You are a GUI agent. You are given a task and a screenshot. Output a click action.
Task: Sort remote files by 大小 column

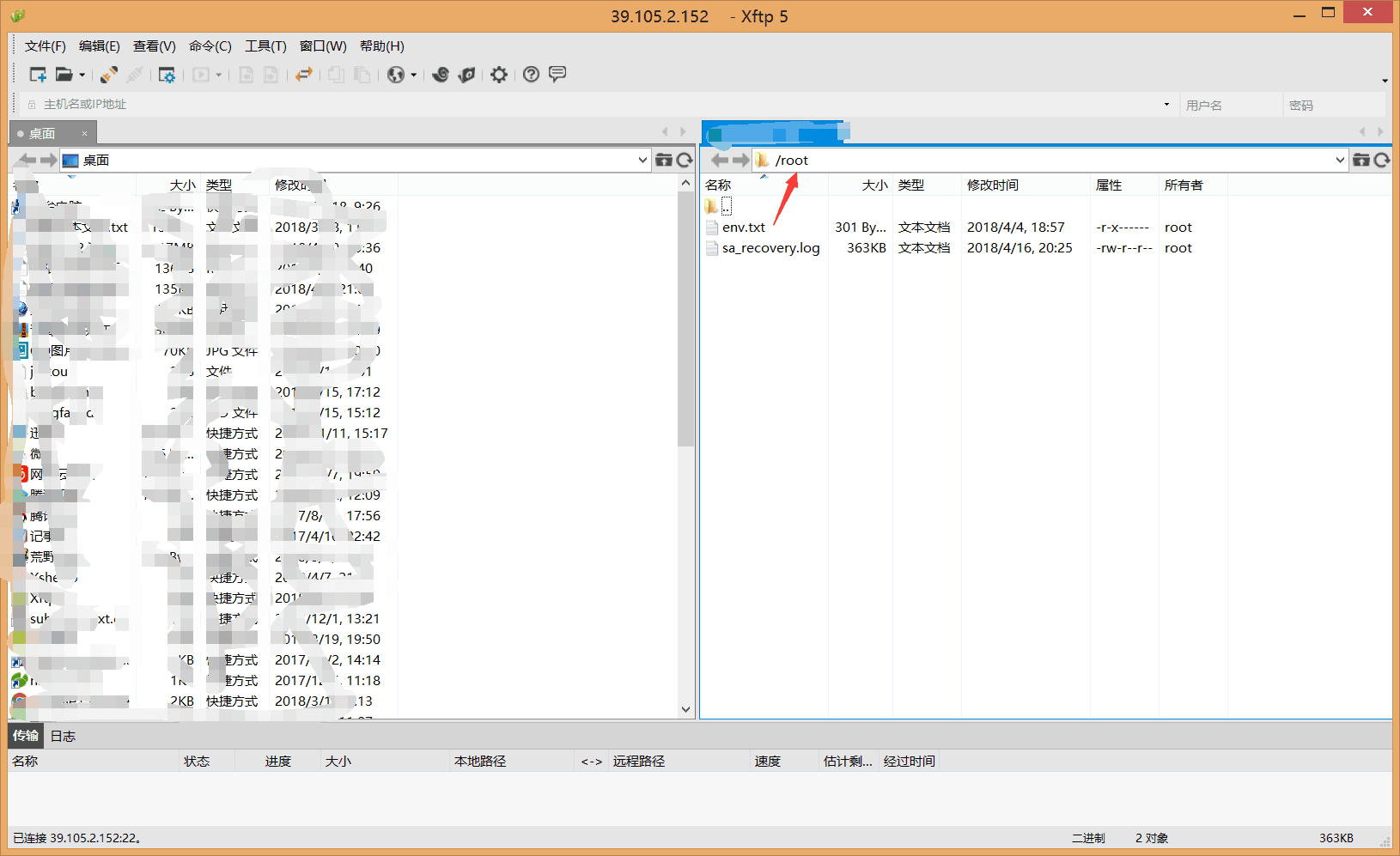[x=861, y=185]
